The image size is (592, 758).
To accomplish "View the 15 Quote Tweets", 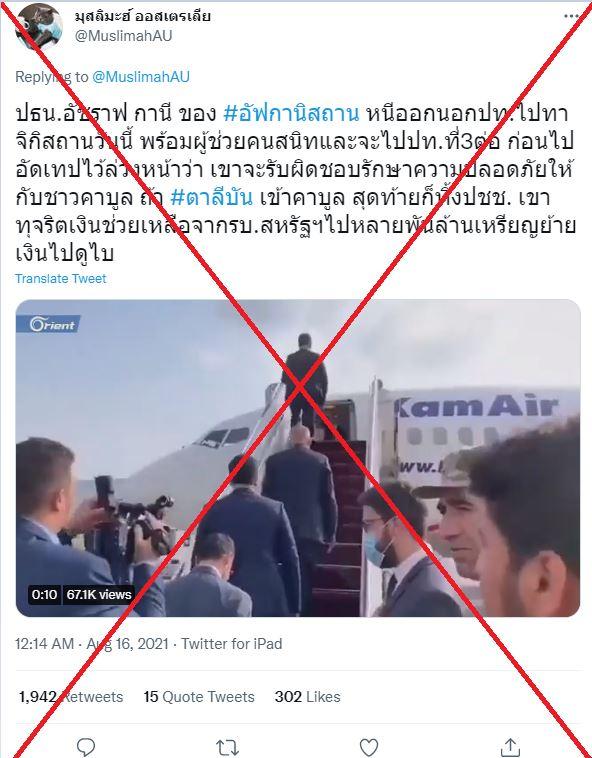I will 199,697.
